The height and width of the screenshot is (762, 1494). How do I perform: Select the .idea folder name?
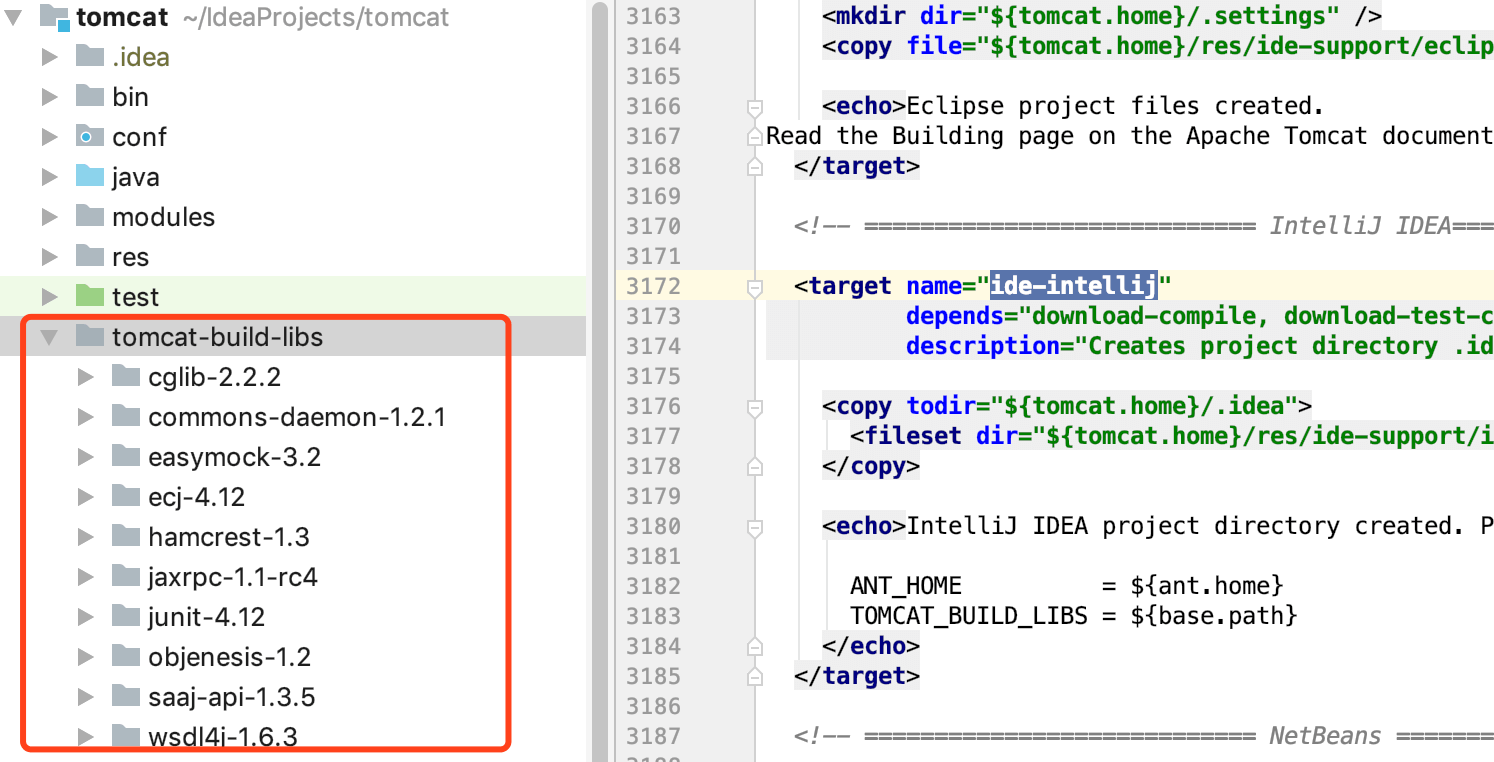click(140, 57)
